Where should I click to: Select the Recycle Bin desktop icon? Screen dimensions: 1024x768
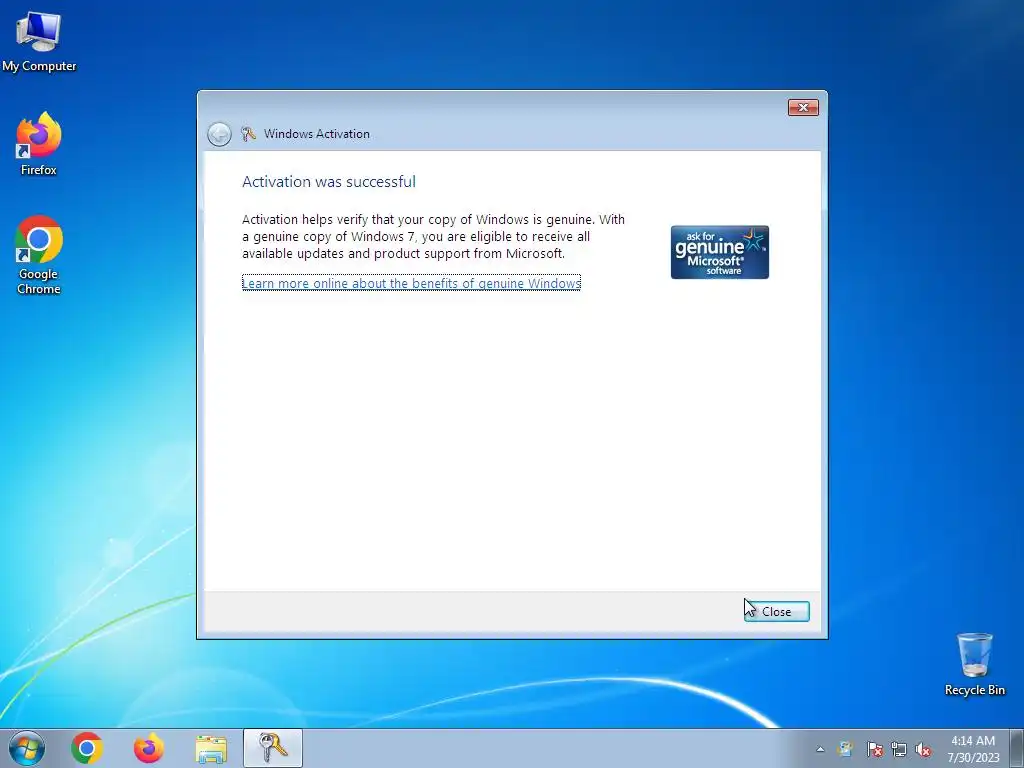tap(974, 665)
